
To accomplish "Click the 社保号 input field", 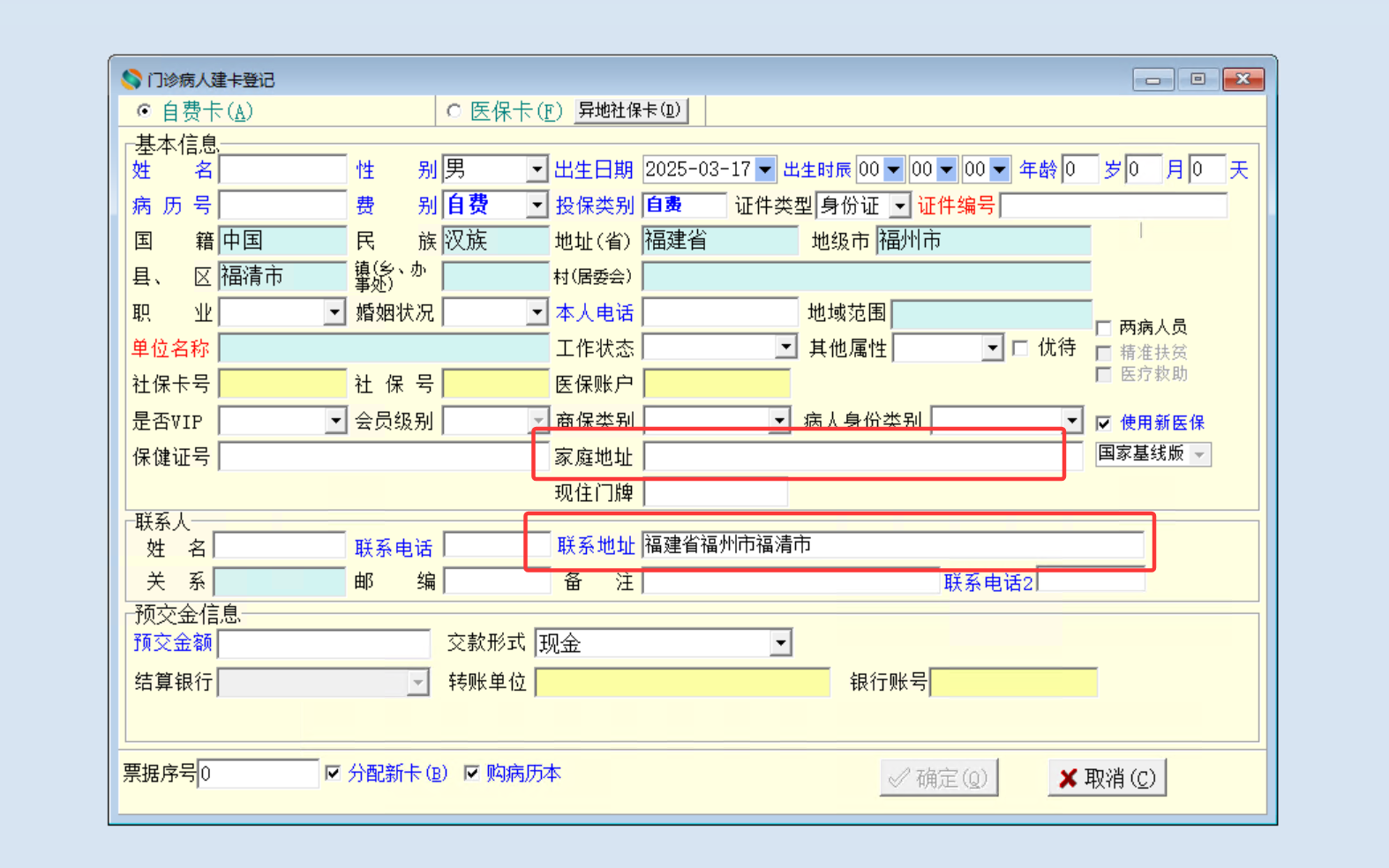I will (495, 384).
